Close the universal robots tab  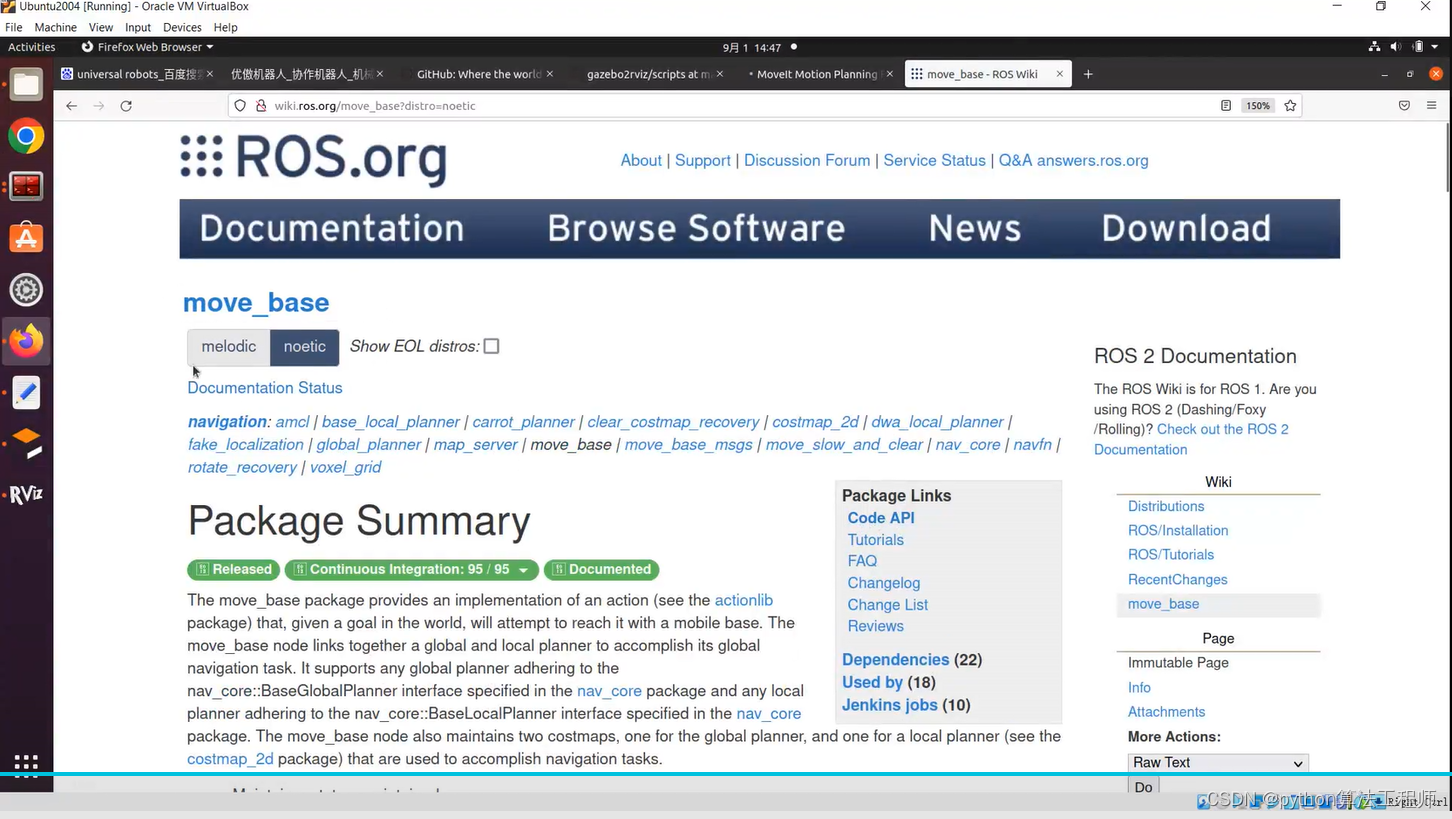pos(210,74)
